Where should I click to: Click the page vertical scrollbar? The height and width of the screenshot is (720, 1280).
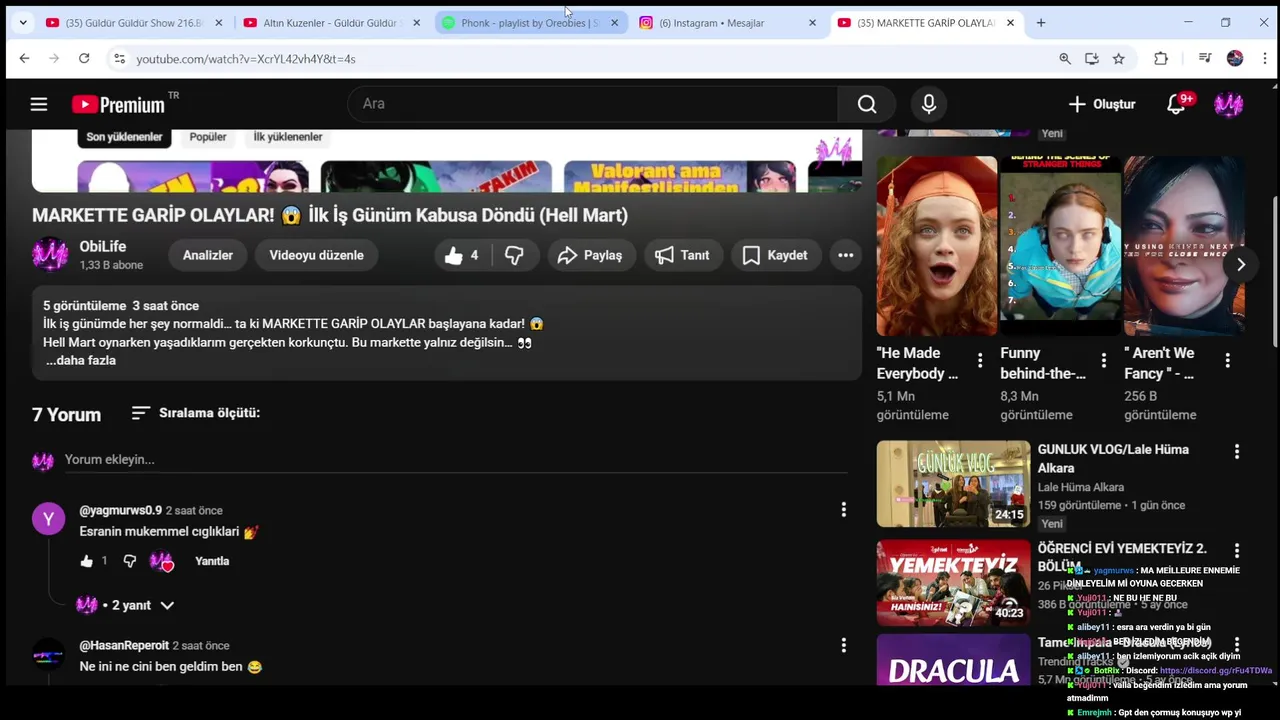coord(1274,270)
